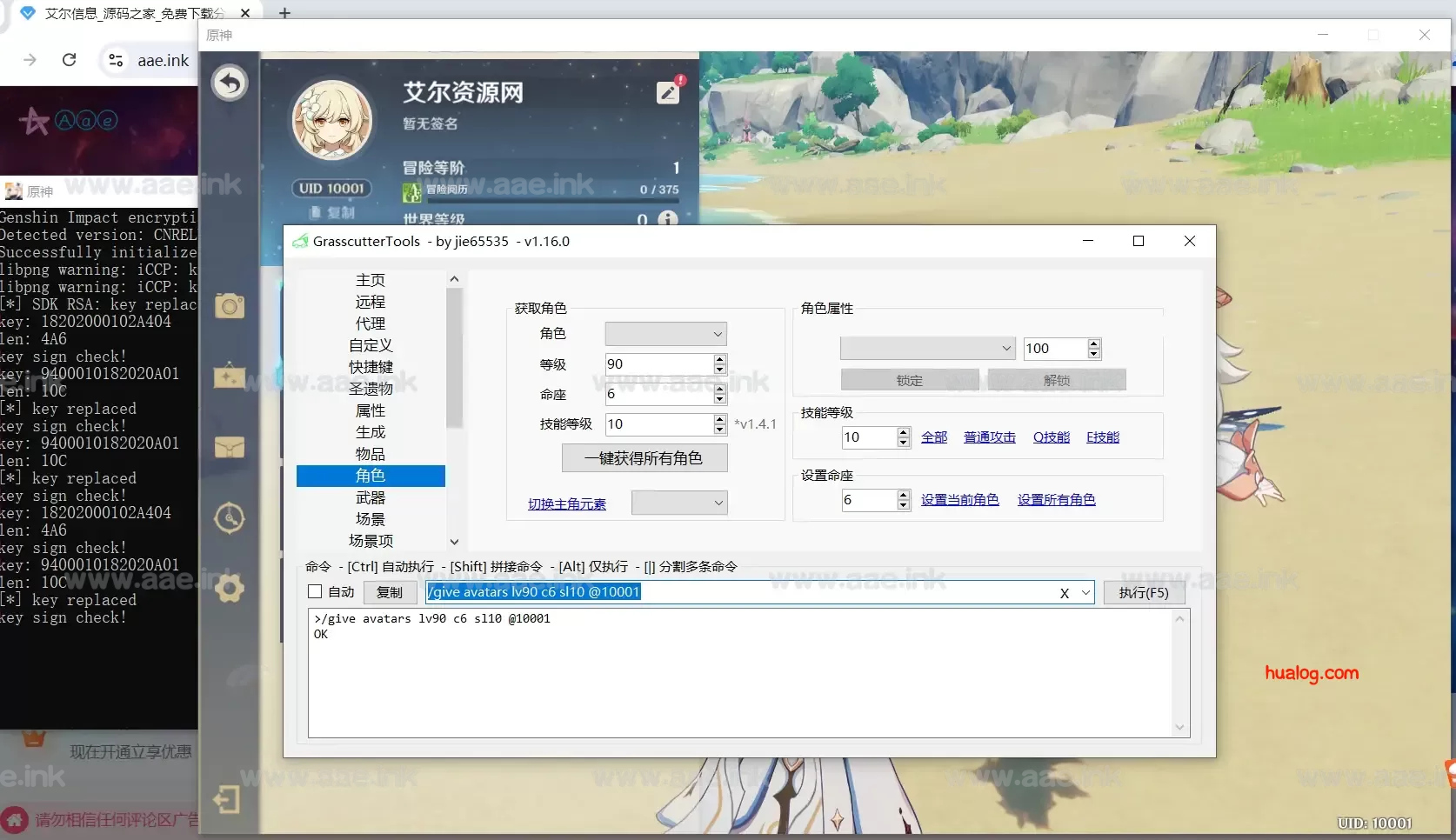Open the achievements icon in game sidebar
1456x840 pixels.
[230, 377]
